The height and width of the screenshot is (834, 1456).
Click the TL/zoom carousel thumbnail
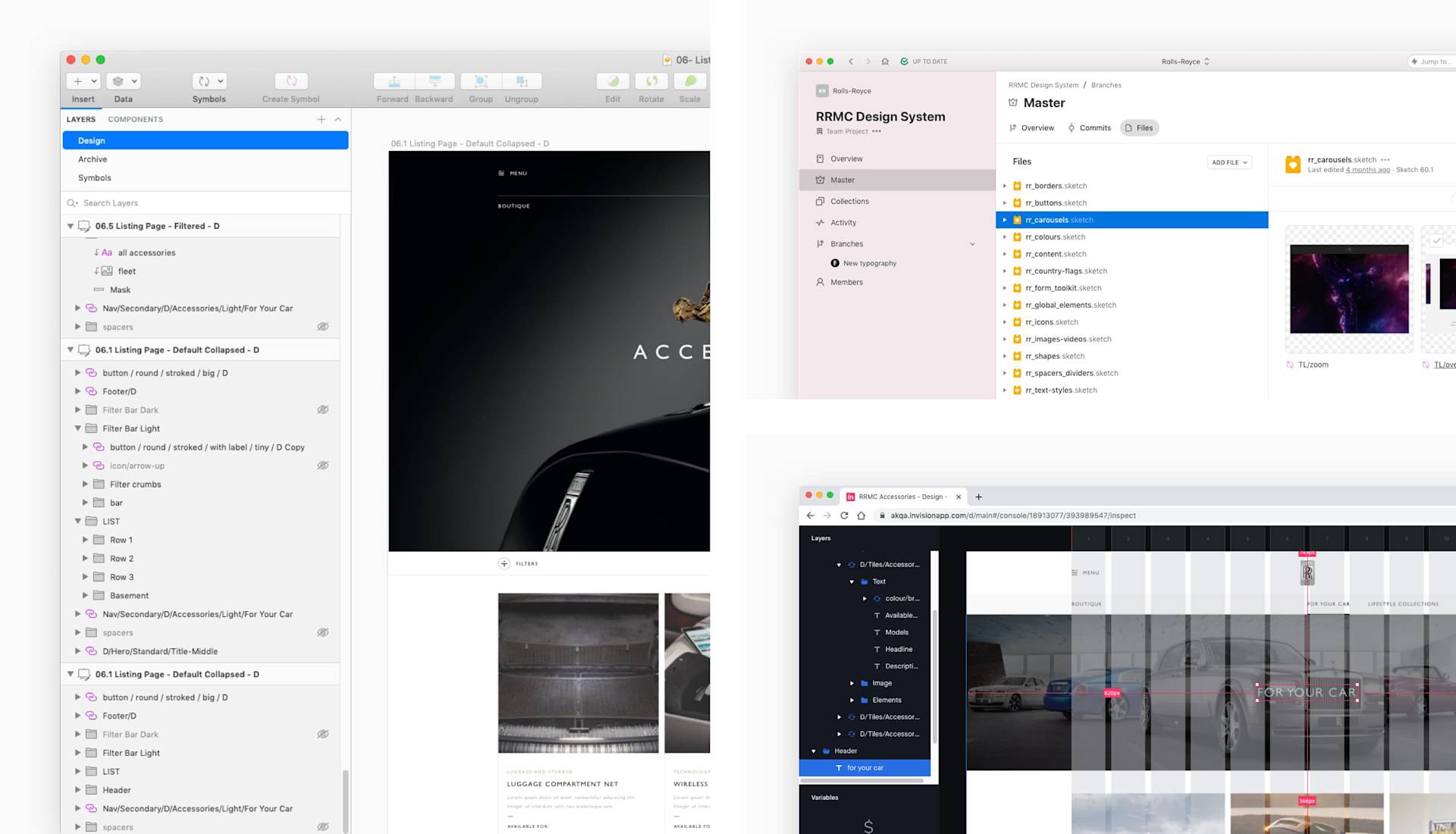point(1349,289)
